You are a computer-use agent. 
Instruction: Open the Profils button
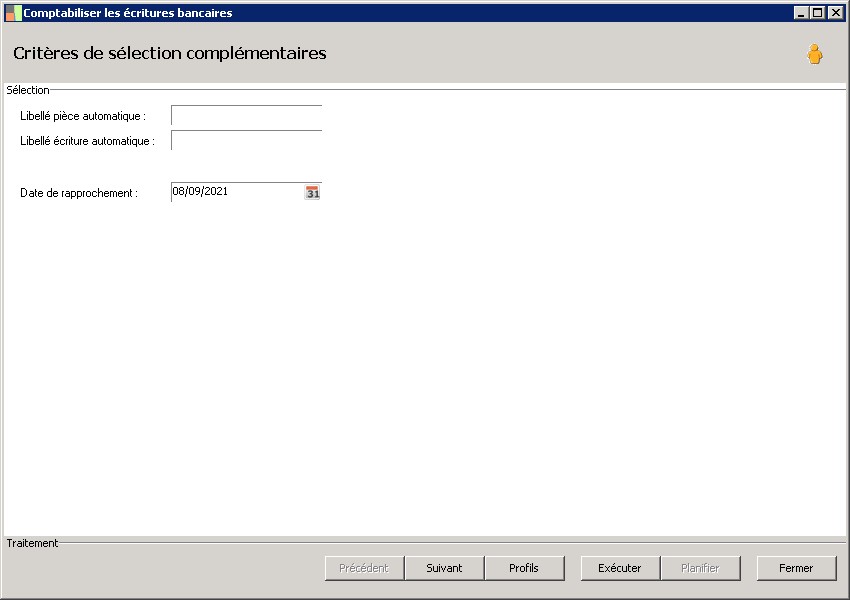[x=524, y=568]
